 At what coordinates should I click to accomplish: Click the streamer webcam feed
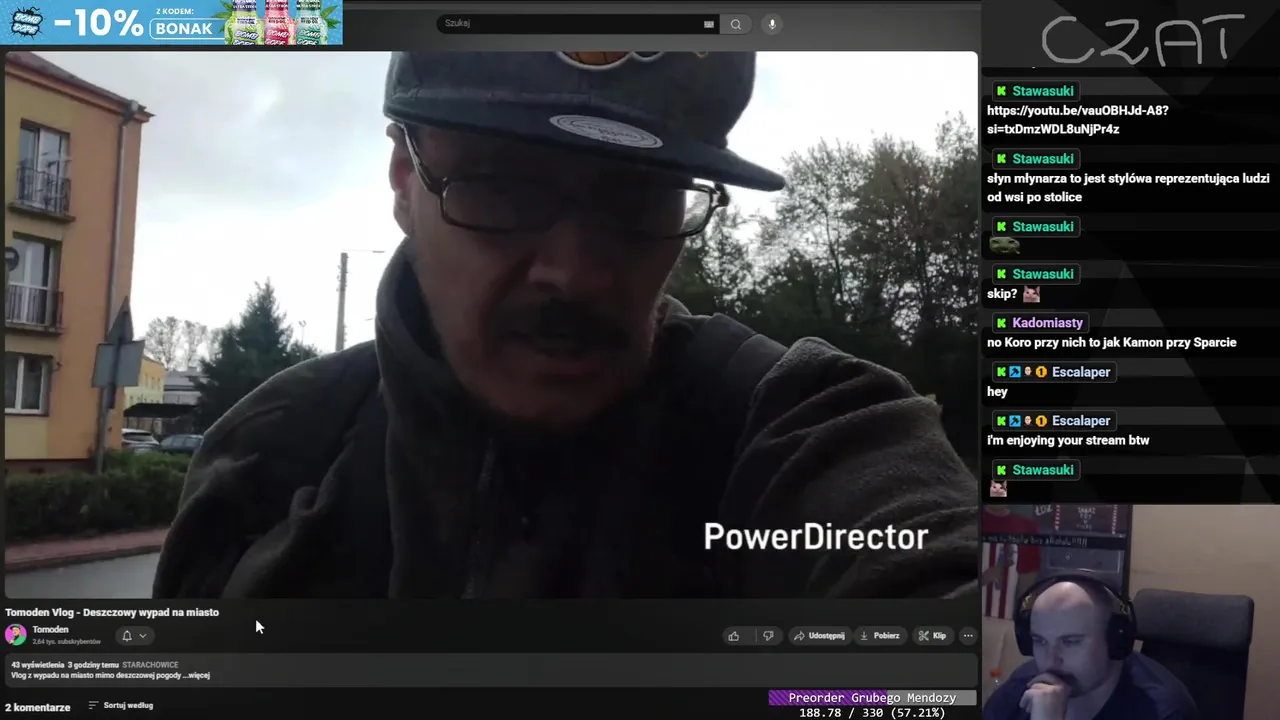pos(1130,612)
